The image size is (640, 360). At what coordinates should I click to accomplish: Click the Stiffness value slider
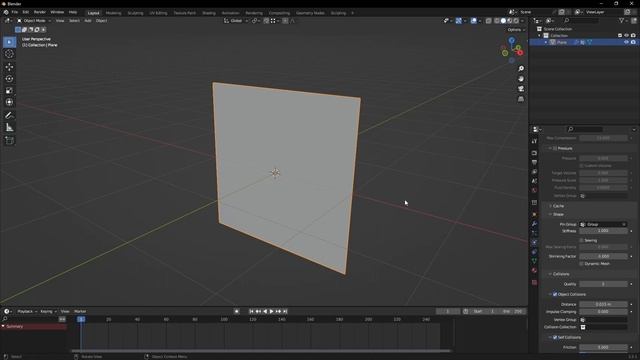(x=603, y=231)
